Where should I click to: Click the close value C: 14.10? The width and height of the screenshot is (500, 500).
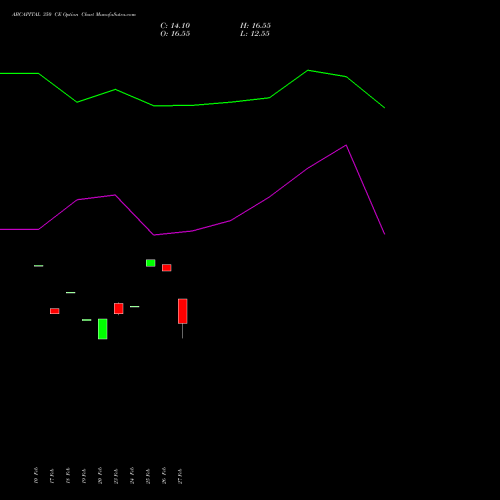(175, 26)
